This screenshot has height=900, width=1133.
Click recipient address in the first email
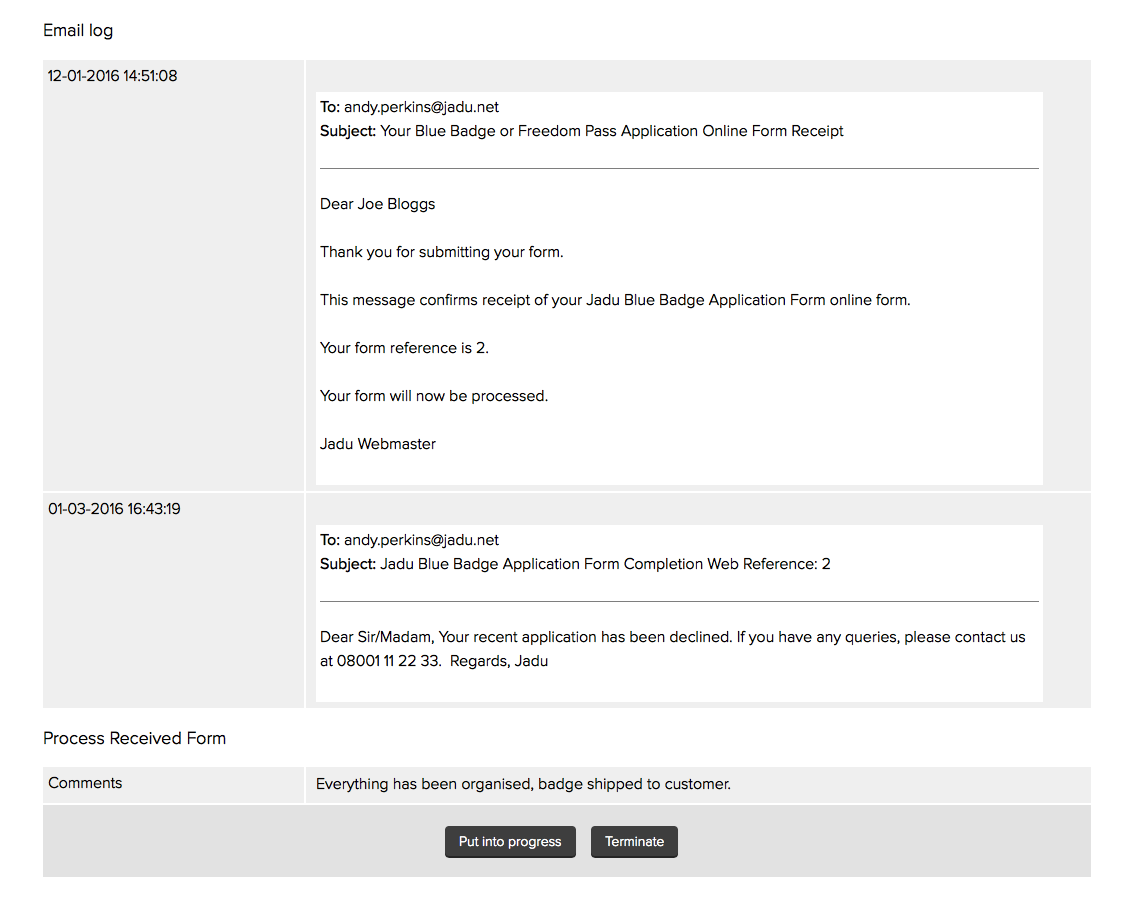click(421, 107)
